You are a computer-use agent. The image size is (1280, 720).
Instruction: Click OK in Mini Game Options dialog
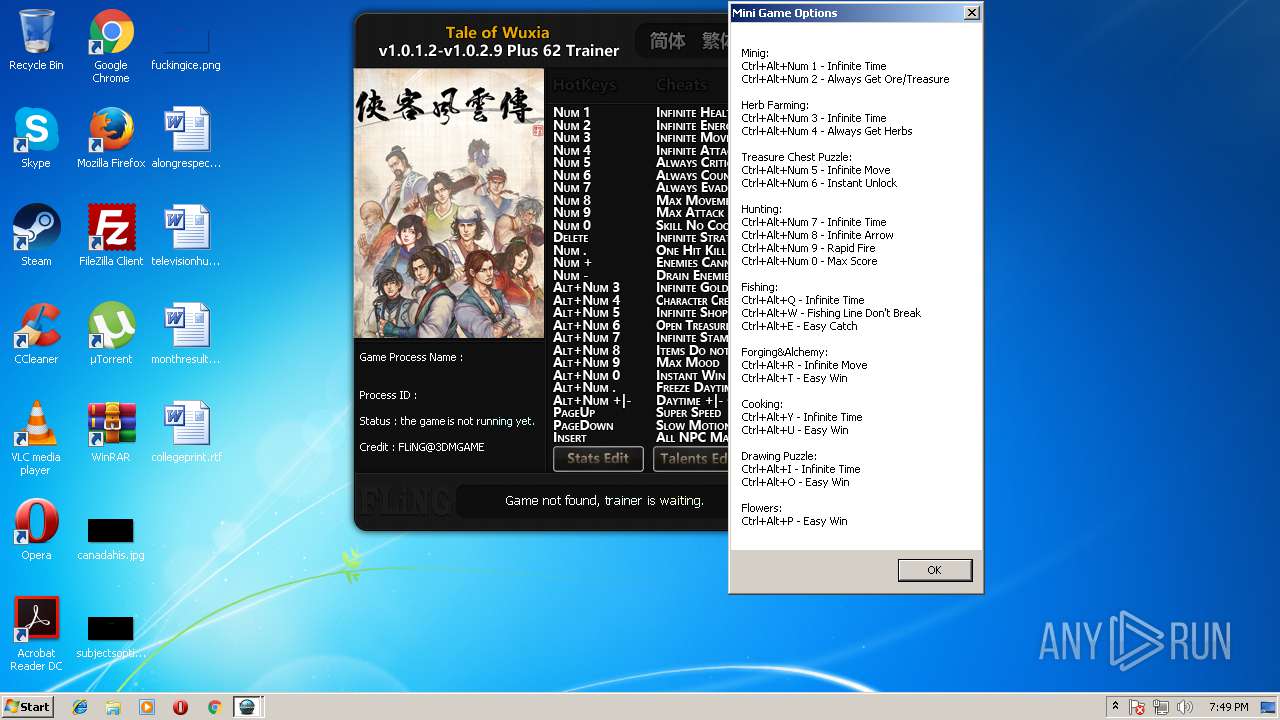tap(934, 570)
